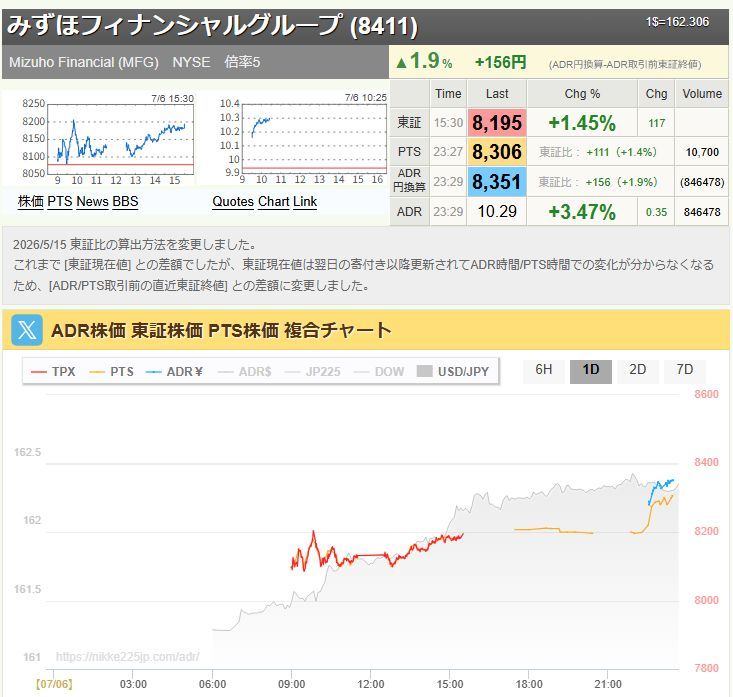
Task: Open the PTS link under Tokyo chart
Action: click(x=60, y=201)
